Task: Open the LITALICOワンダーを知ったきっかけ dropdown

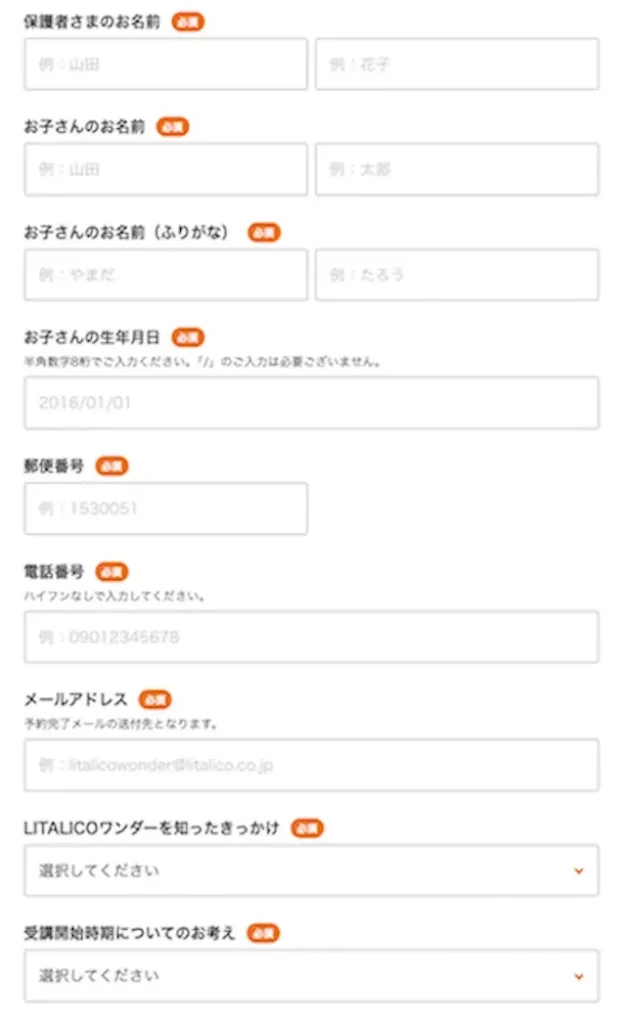Action: [x=311, y=870]
